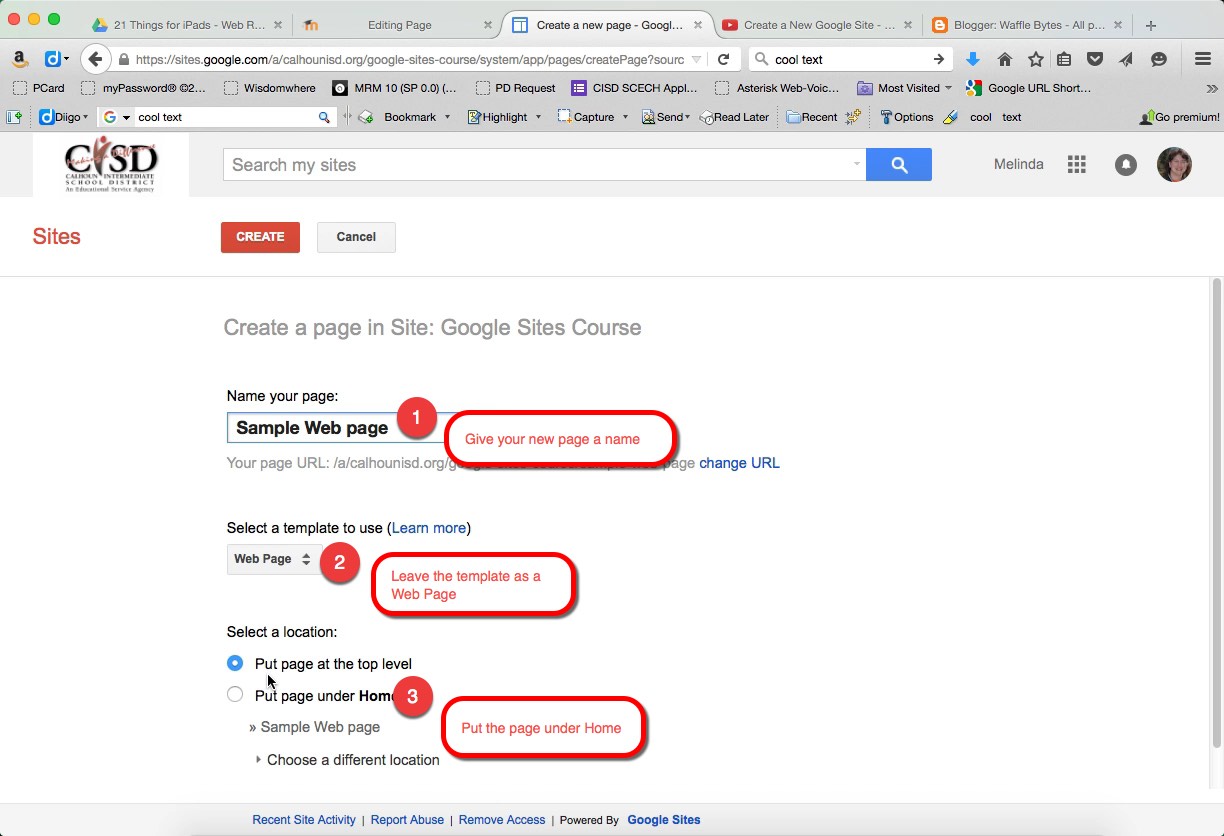Image resolution: width=1224 pixels, height=836 pixels.
Task: Open the Google apps grid icon
Action: (x=1077, y=164)
